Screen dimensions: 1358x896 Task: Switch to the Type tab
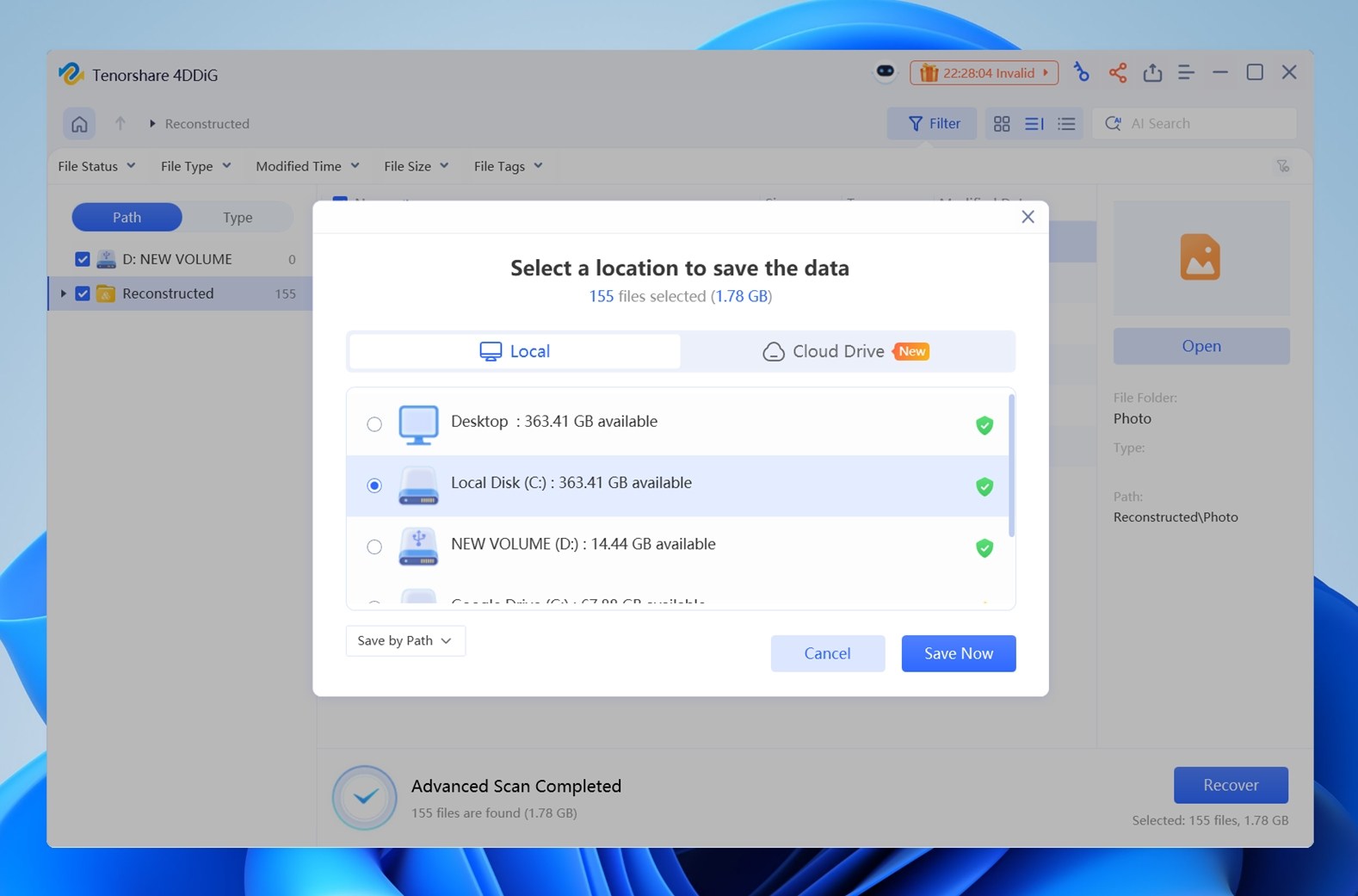point(238,218)
